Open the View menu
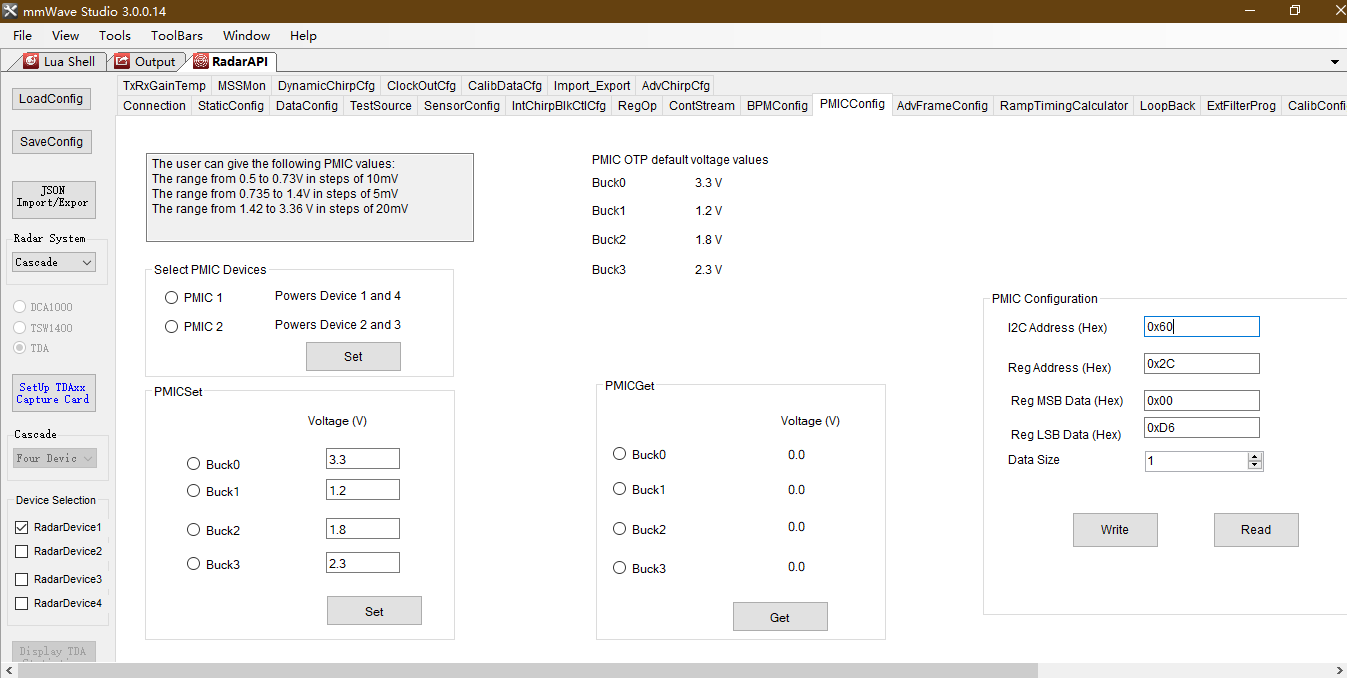The image size is (1347, 678). (65, 35)
